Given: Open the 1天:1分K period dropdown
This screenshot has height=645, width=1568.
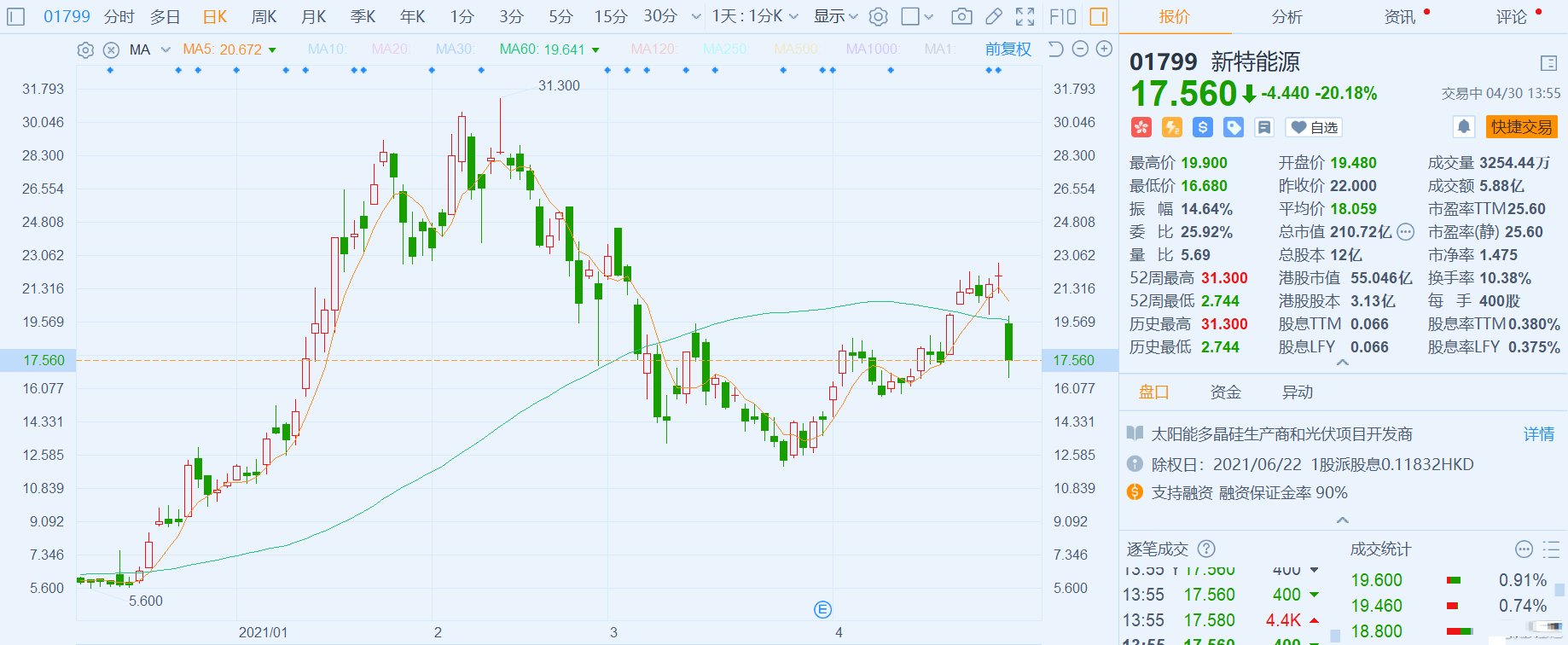Looking at the screenshot, I should tap(755, 16).
